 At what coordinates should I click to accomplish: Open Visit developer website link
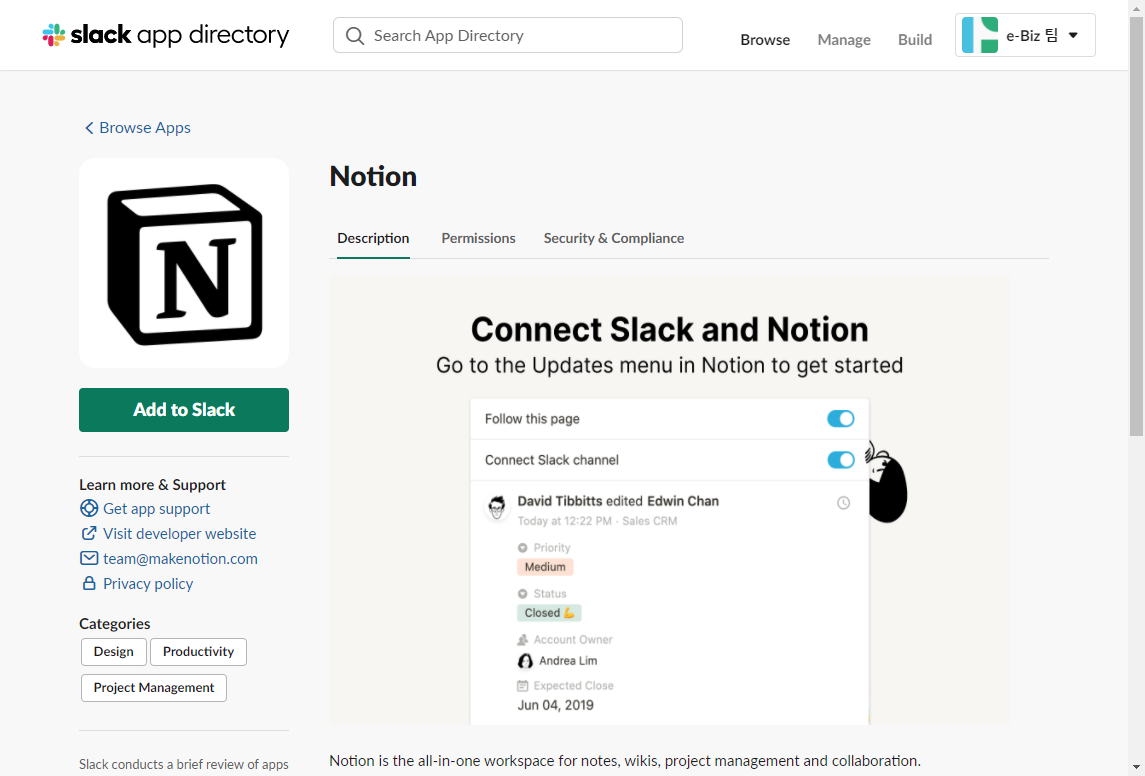(x=180, y=534)
